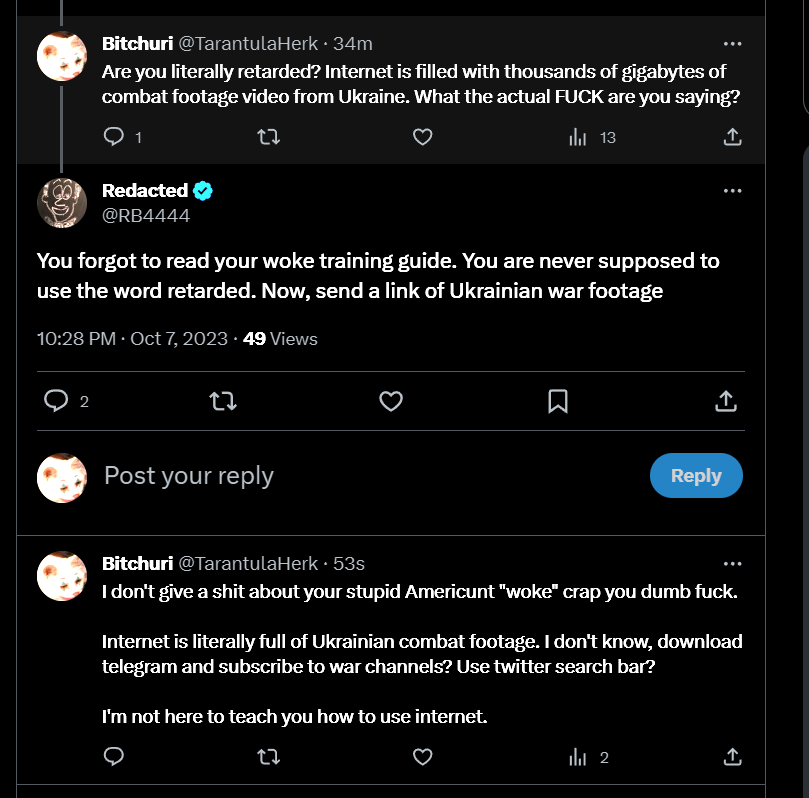The width and height of the screenshot is (809, 798).
Task: Open the @RB4444 profile handle
Action: [146, 215]
